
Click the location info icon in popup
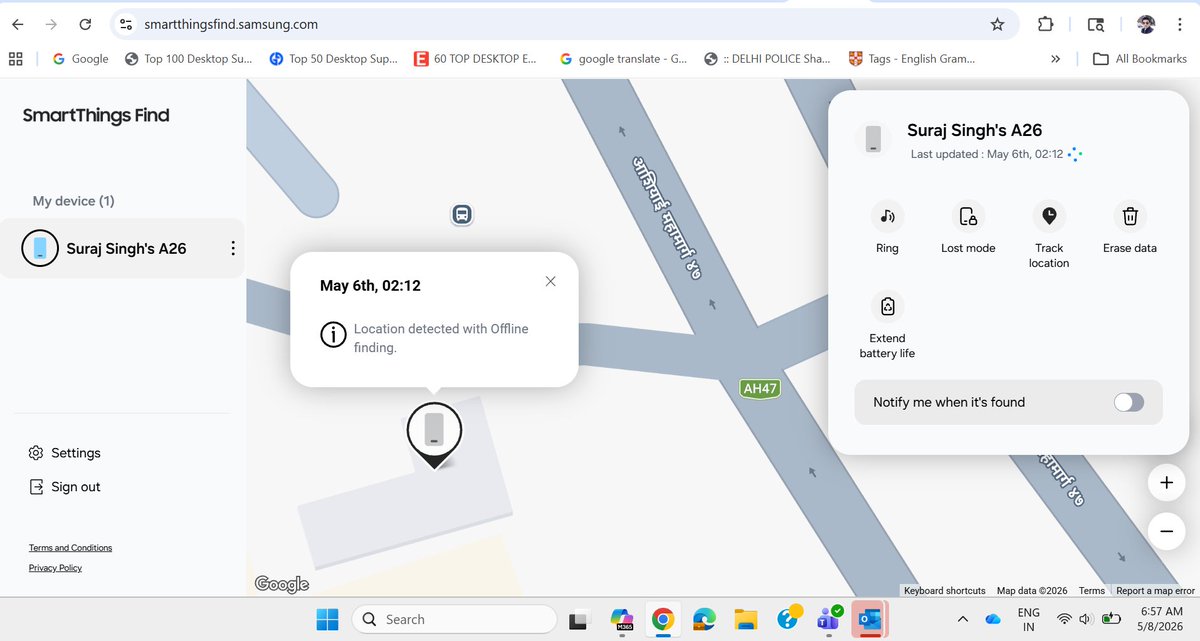pyautogui.click(x=332, y=336)
